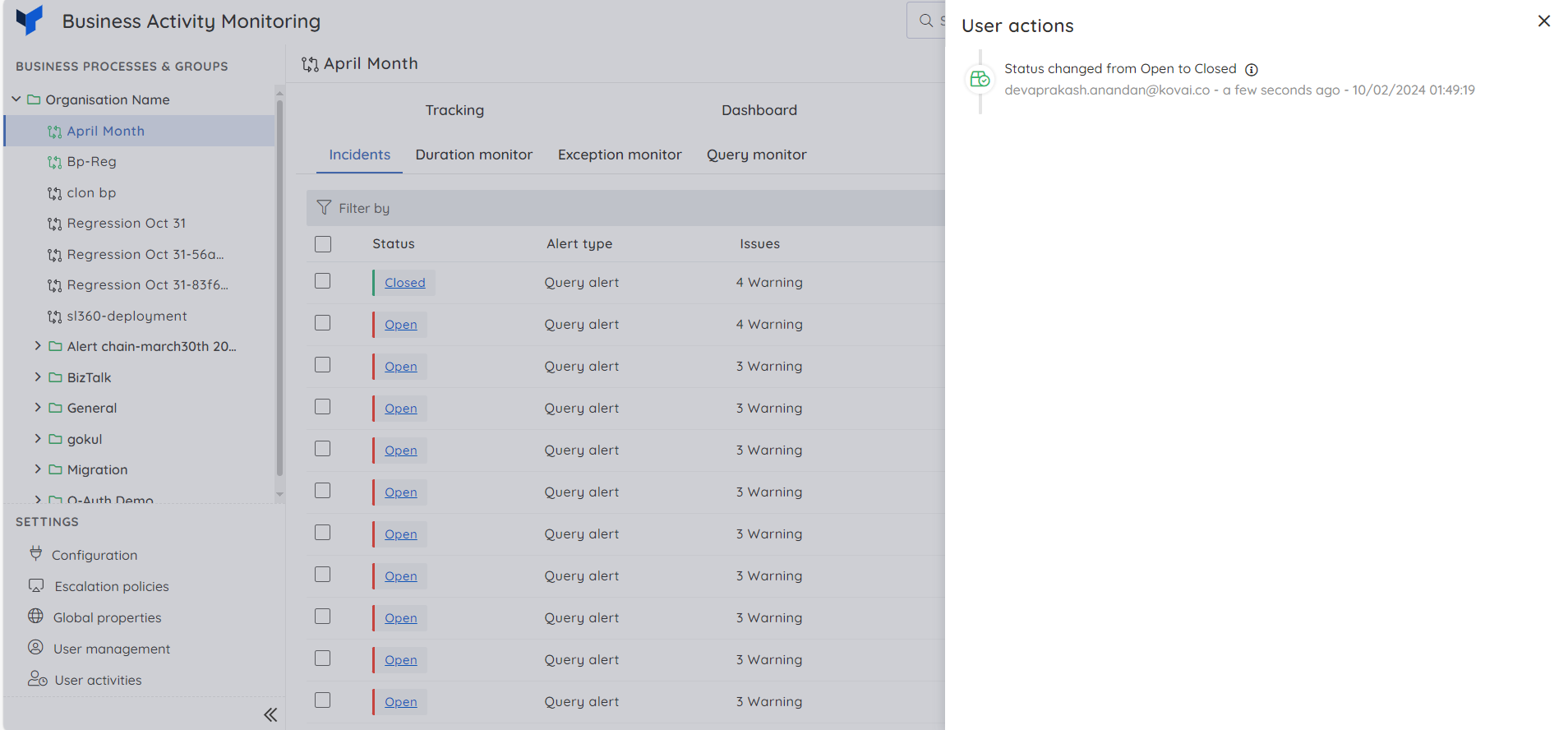Open Configuration settings
Image resolution: width=1568 pixels, height=730 pixels.
[x=95, y=555]
